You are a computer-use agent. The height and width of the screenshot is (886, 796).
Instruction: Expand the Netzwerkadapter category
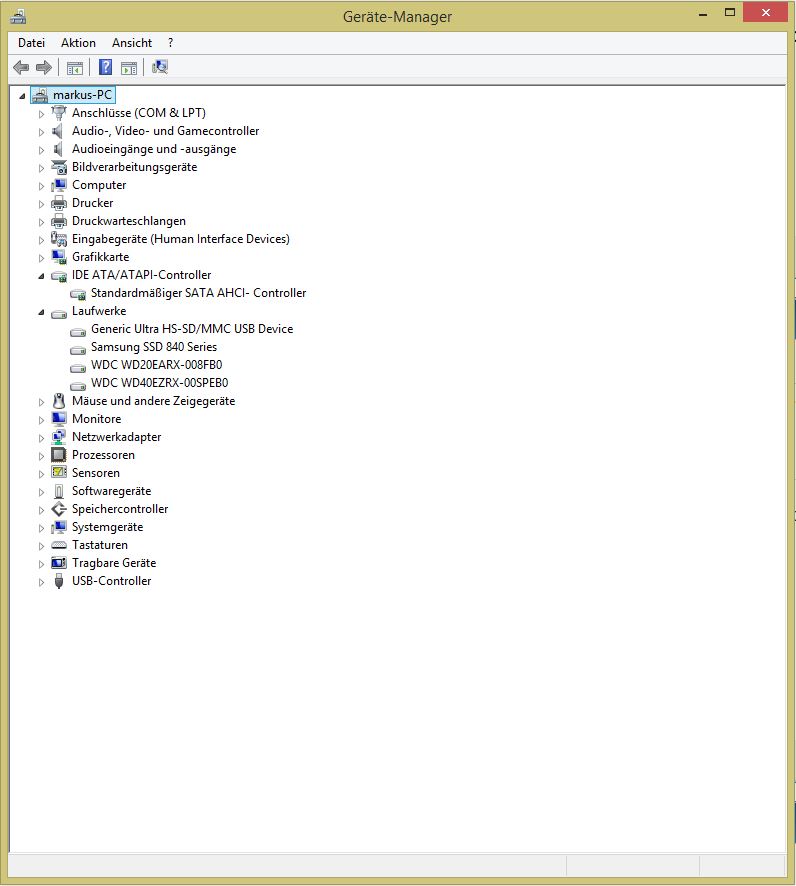pyautogui.click(x=41, y=438)
